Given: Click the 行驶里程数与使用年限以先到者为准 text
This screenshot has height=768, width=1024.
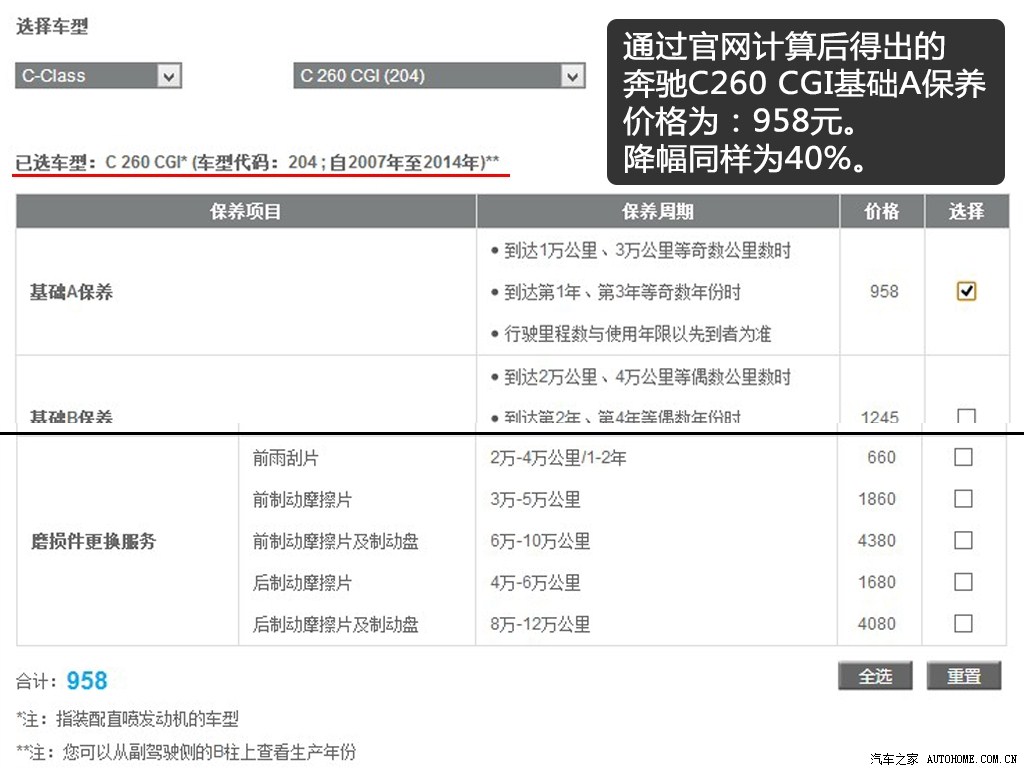Looking at the screenshot, I should (637, 334).
